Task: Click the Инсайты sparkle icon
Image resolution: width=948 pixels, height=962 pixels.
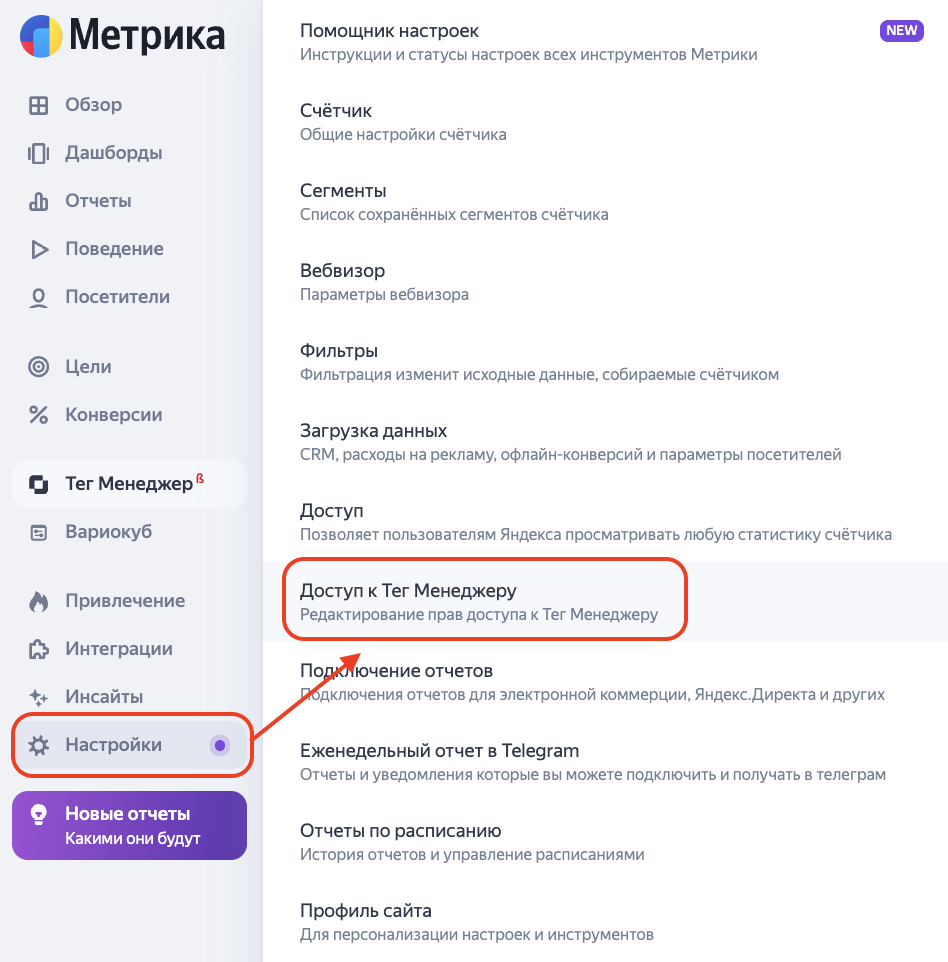Action: 38,697
